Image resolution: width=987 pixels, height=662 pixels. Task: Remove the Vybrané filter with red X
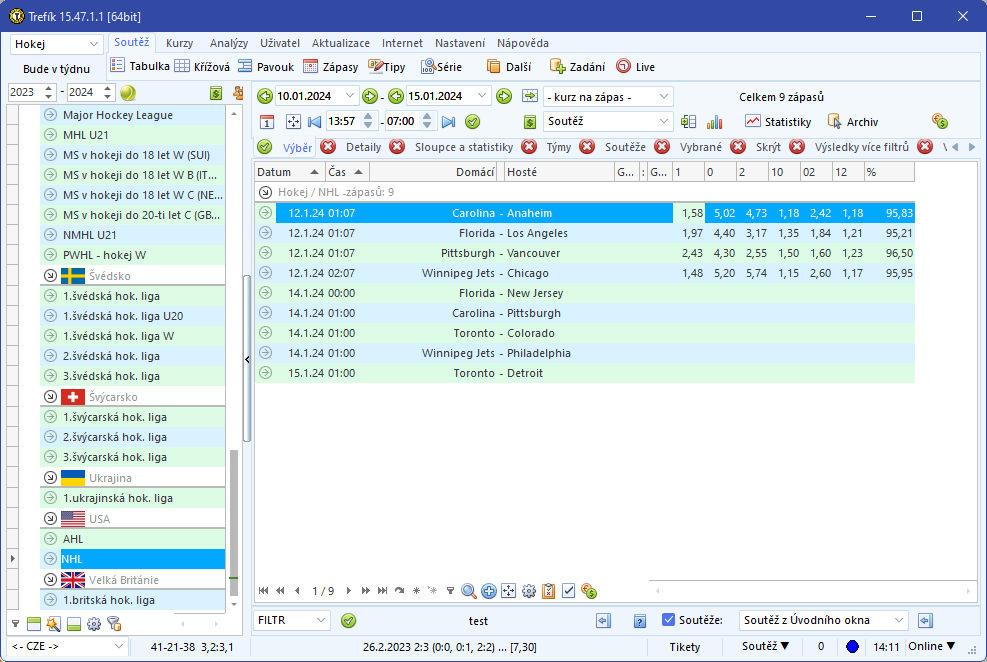(738, 147)
